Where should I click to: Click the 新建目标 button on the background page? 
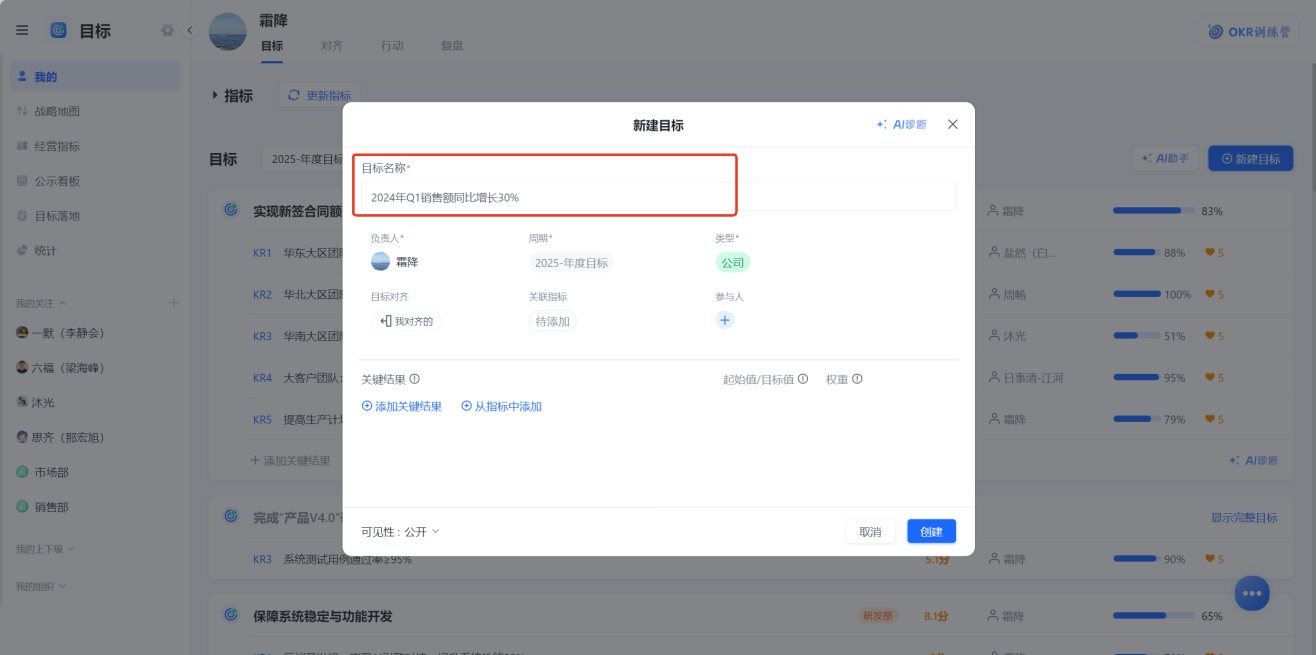(1250, 158)
